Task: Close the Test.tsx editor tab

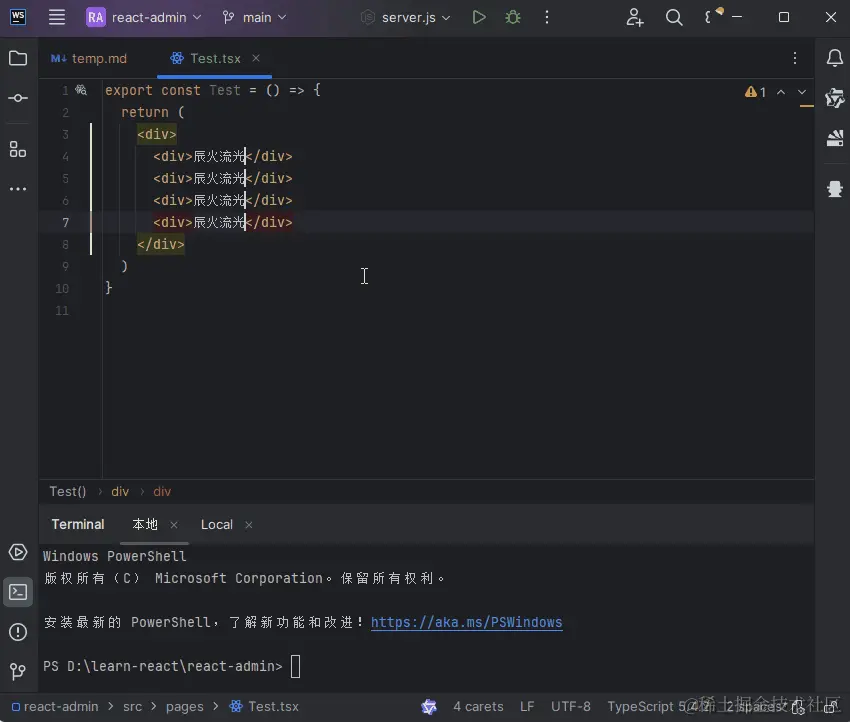Action: pyautogui.click(x=256, y=58)
